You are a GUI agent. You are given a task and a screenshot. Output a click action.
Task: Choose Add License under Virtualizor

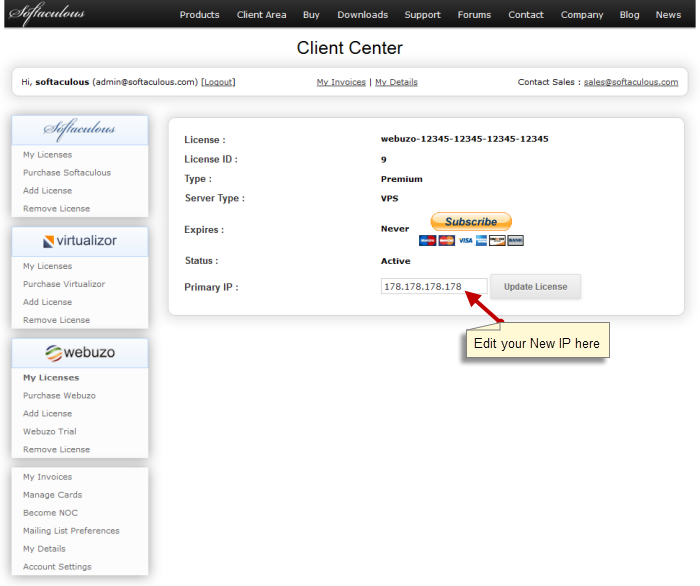[x=47, y=302]
